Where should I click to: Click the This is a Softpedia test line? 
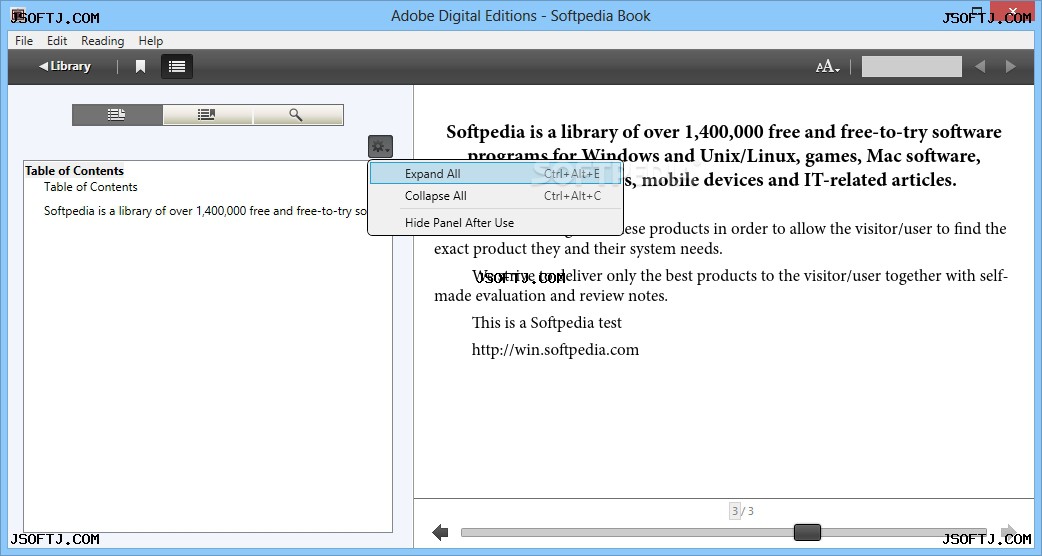[x=546, y=323]
